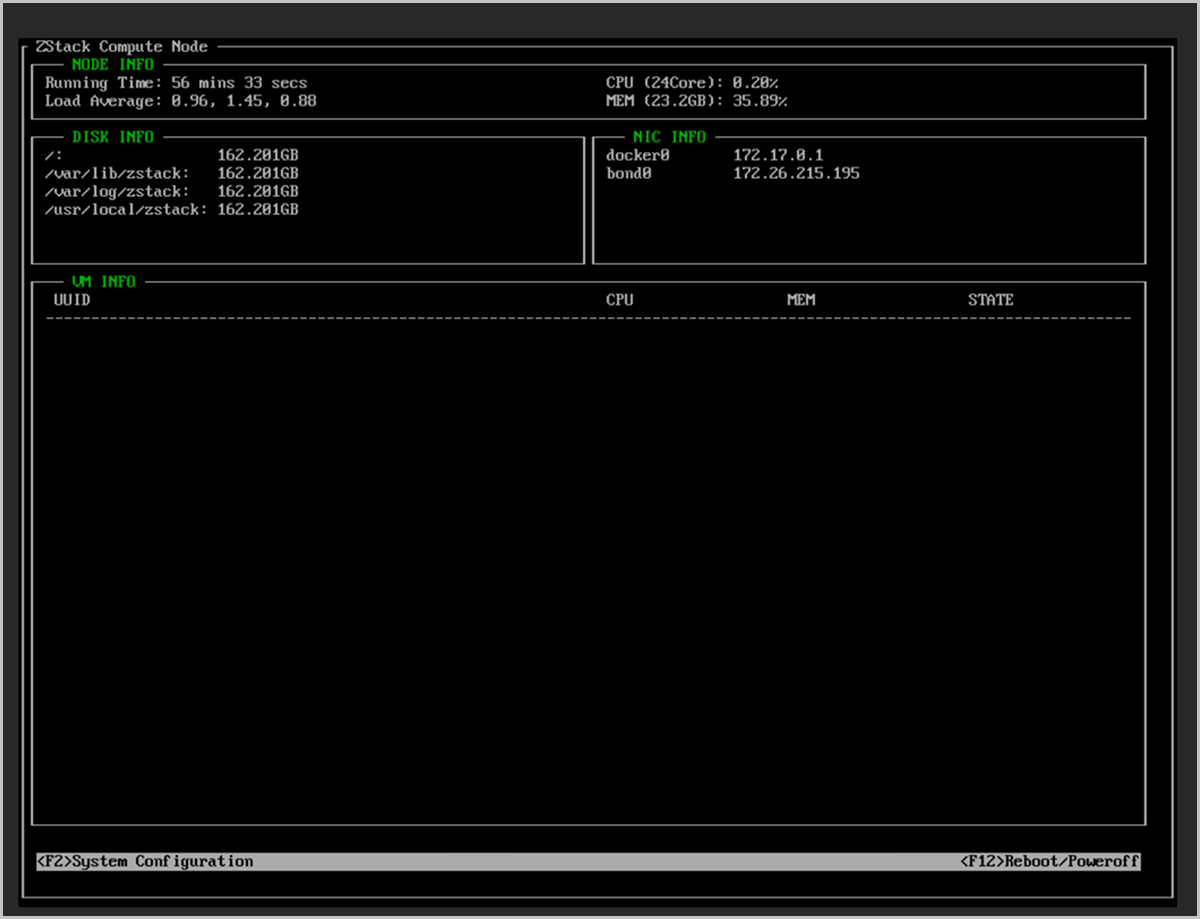Screen dimensions: 1200x919
Task: Click the bond0 interface name
Action: tap(628, 173)
